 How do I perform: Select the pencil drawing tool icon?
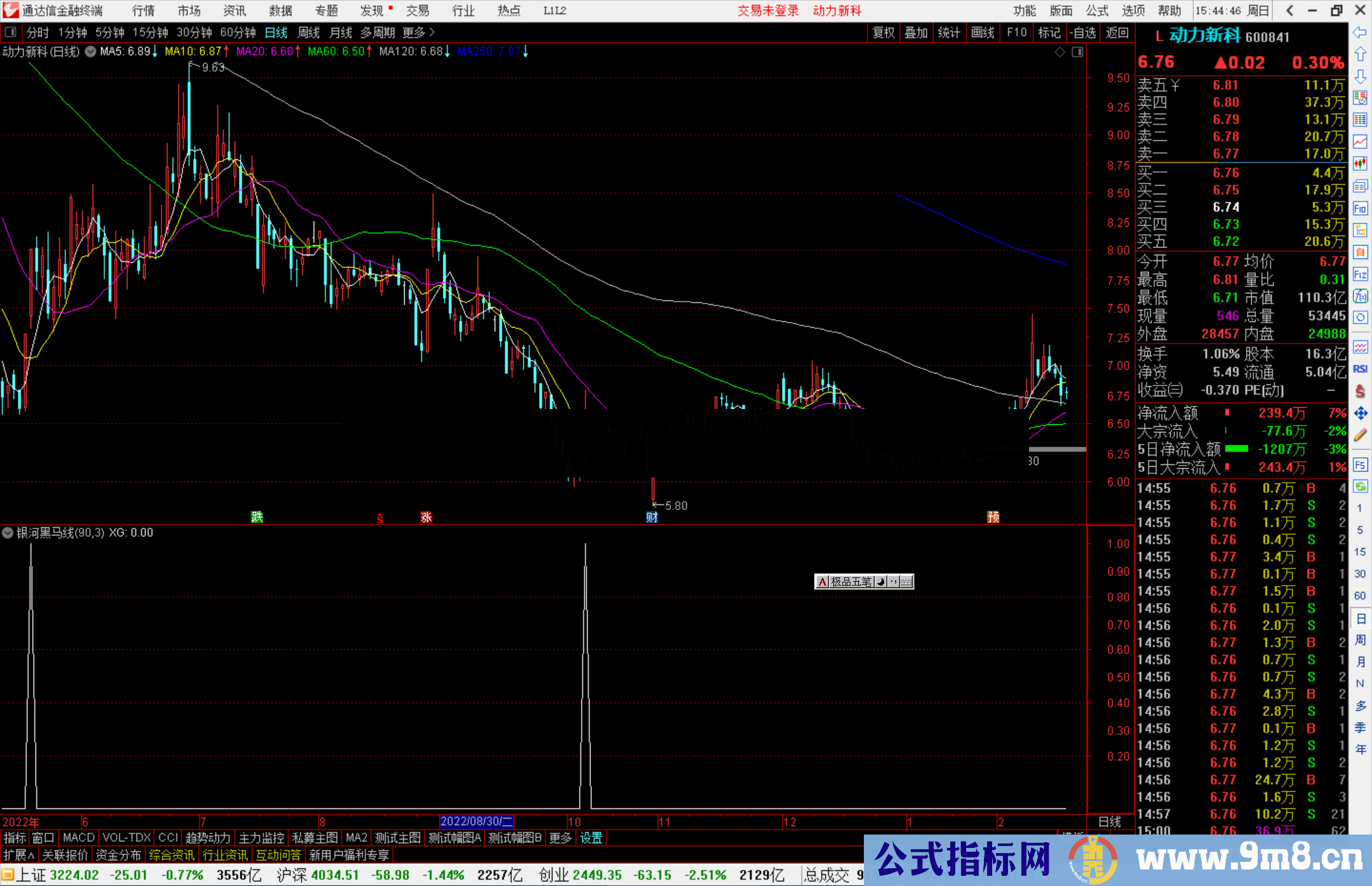click(x=1360, y=435)
